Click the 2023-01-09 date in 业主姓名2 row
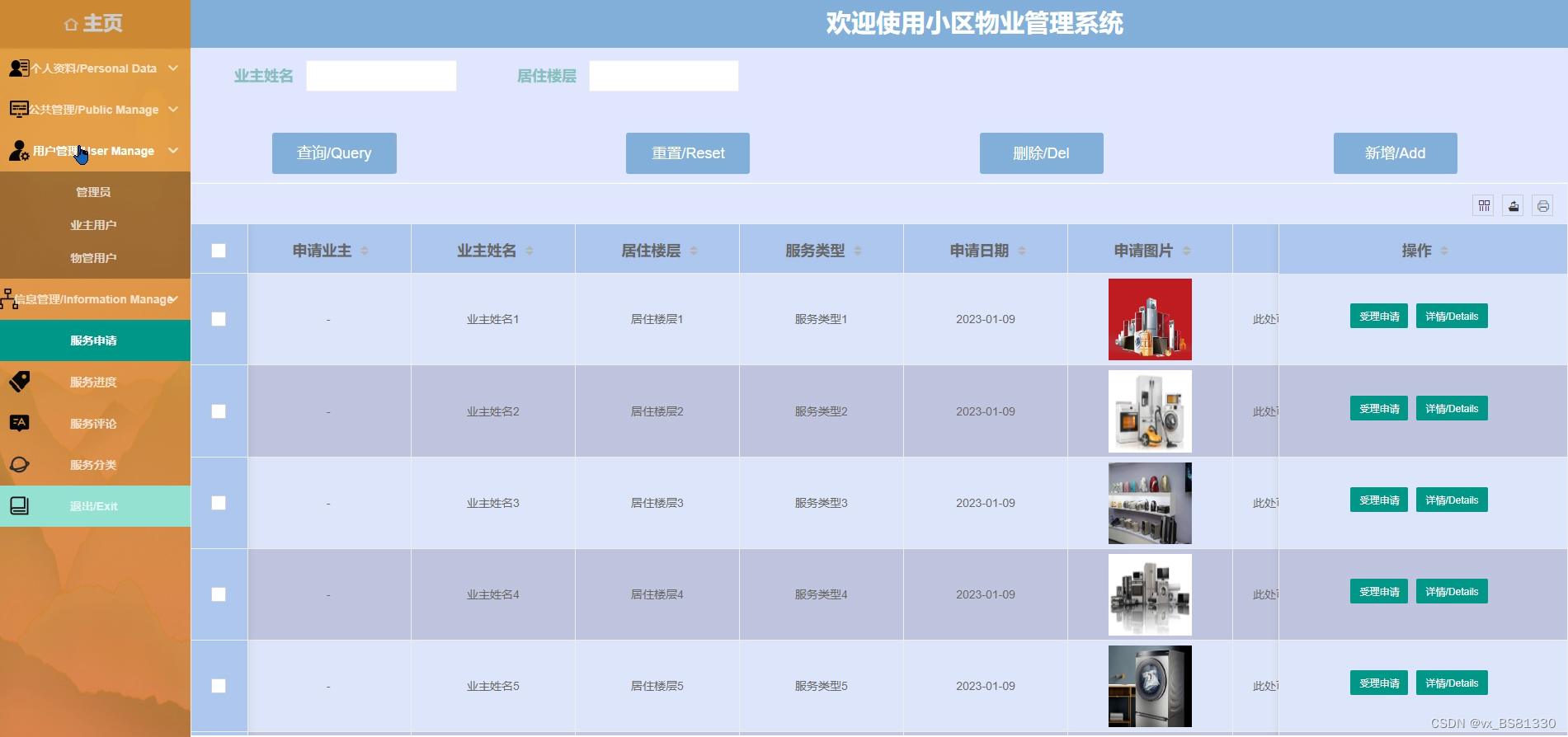The width and height of the screenshot is (1568, 737). 986,411
